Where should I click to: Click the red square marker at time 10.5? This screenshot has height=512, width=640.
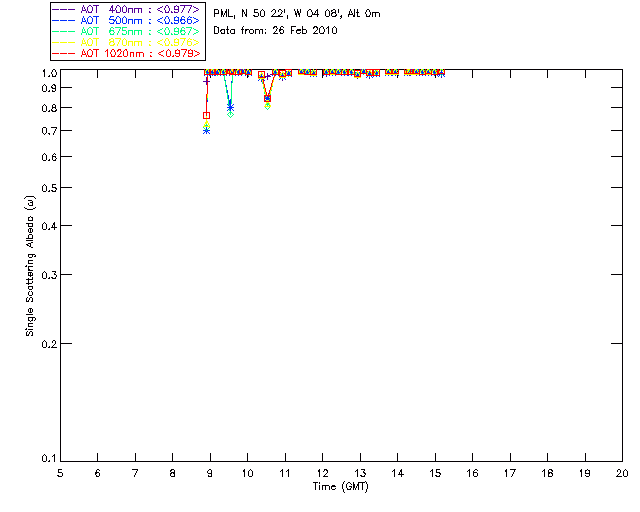coord(267,98)
